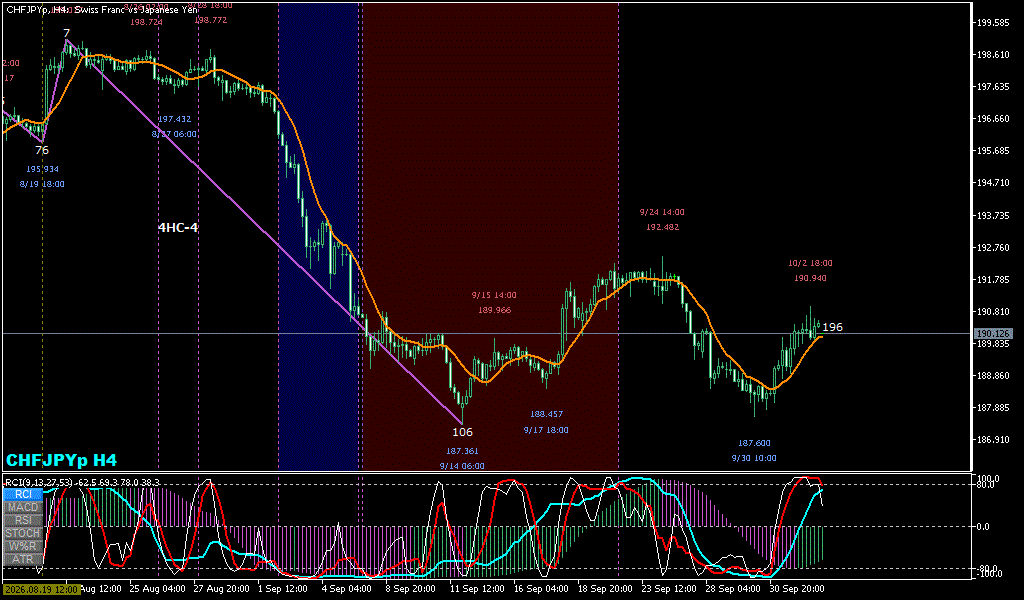This screenshot has width=1024, height=600.
Task: Click 188.860 on the price axis
Action: point(993,376)
